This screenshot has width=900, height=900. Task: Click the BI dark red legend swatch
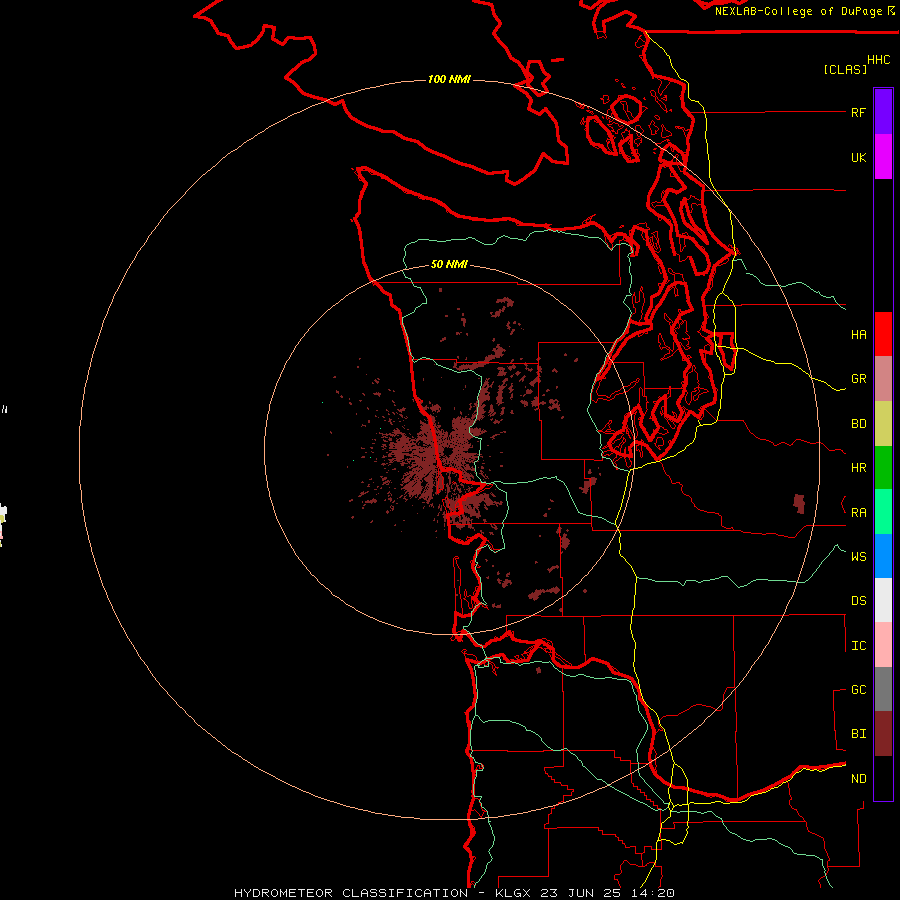tap(883, 734)
